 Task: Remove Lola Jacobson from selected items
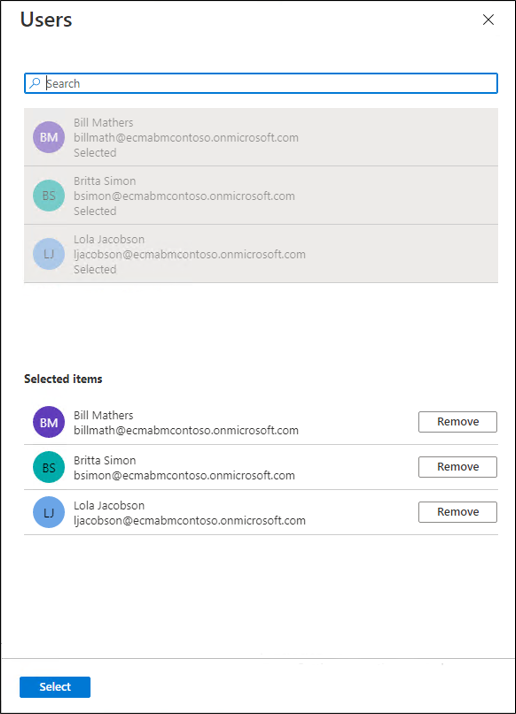[x=458, y=512]
